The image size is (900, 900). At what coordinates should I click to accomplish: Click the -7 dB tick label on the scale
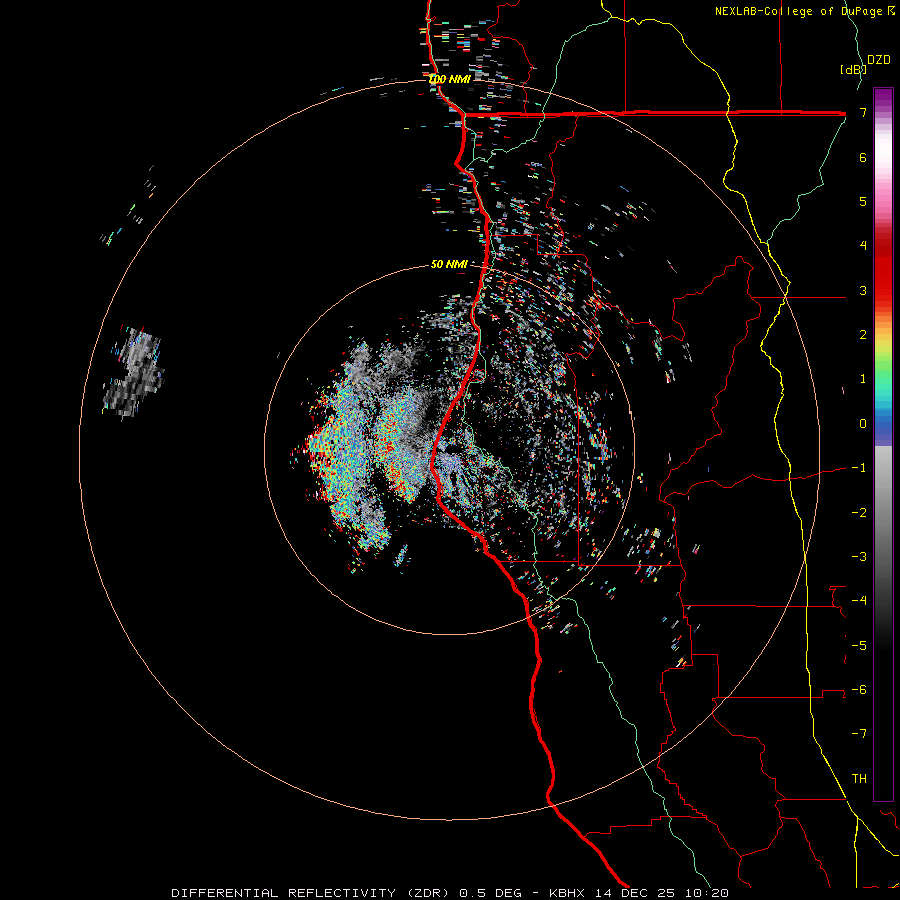(859, 734)
